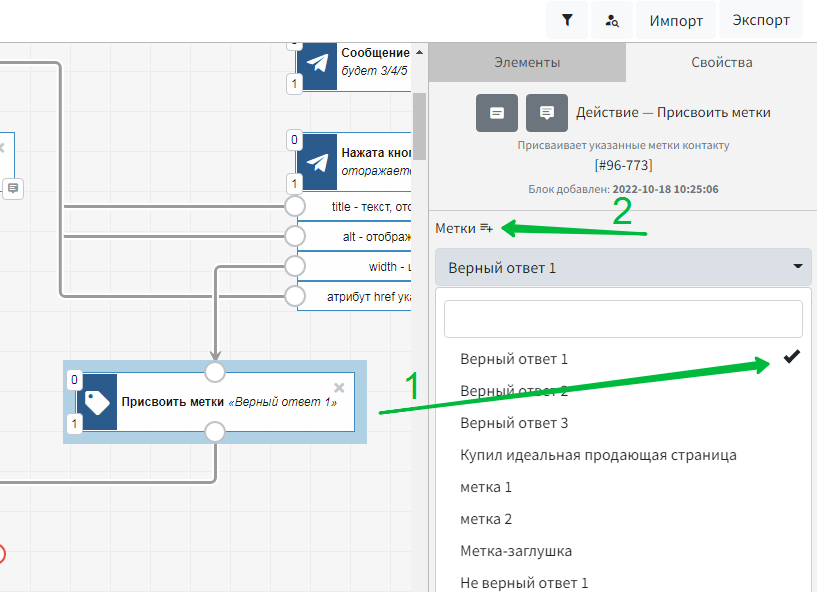
Task: Click paper plane icon on Сообщение block
Action: coord(317,64)
